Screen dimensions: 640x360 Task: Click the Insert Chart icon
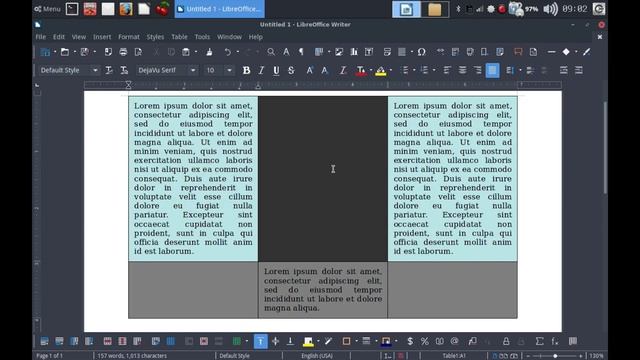pyautogui.click(x=354, y=52)
